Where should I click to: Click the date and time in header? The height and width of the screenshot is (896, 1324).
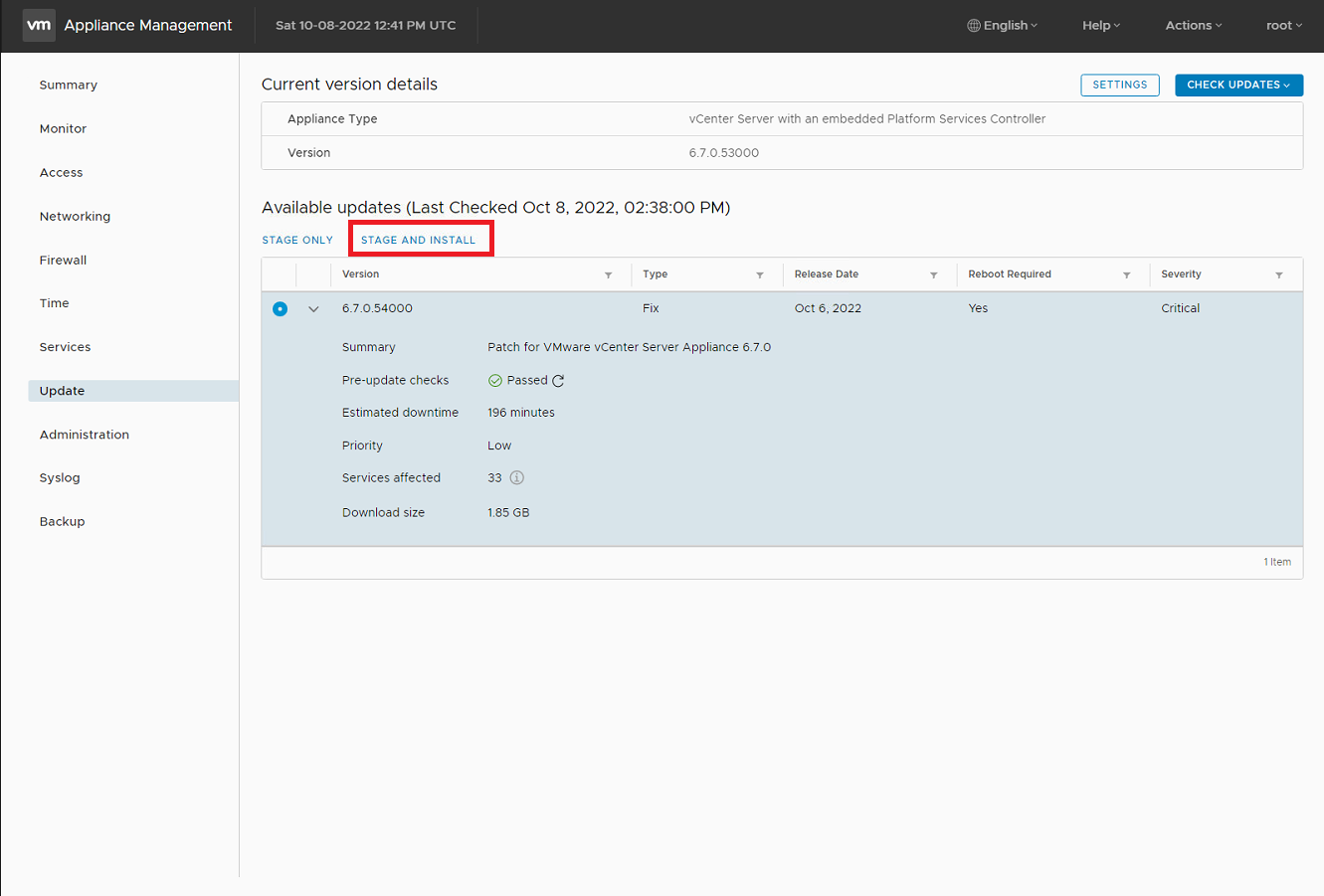[x=366, y=26]
